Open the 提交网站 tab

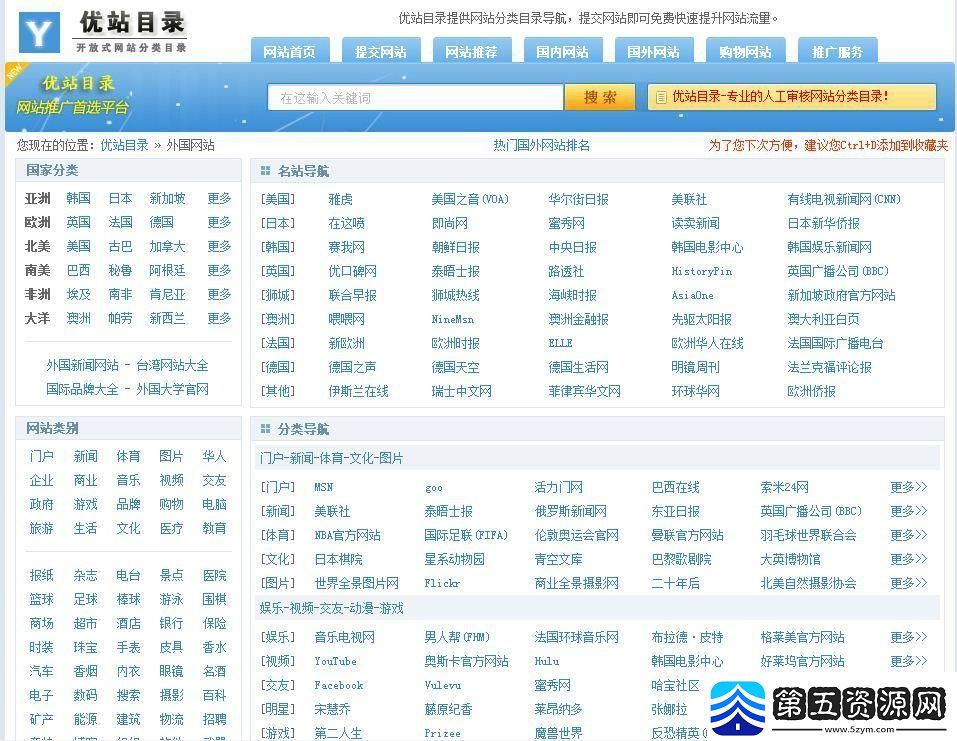(x=381, y=52)
